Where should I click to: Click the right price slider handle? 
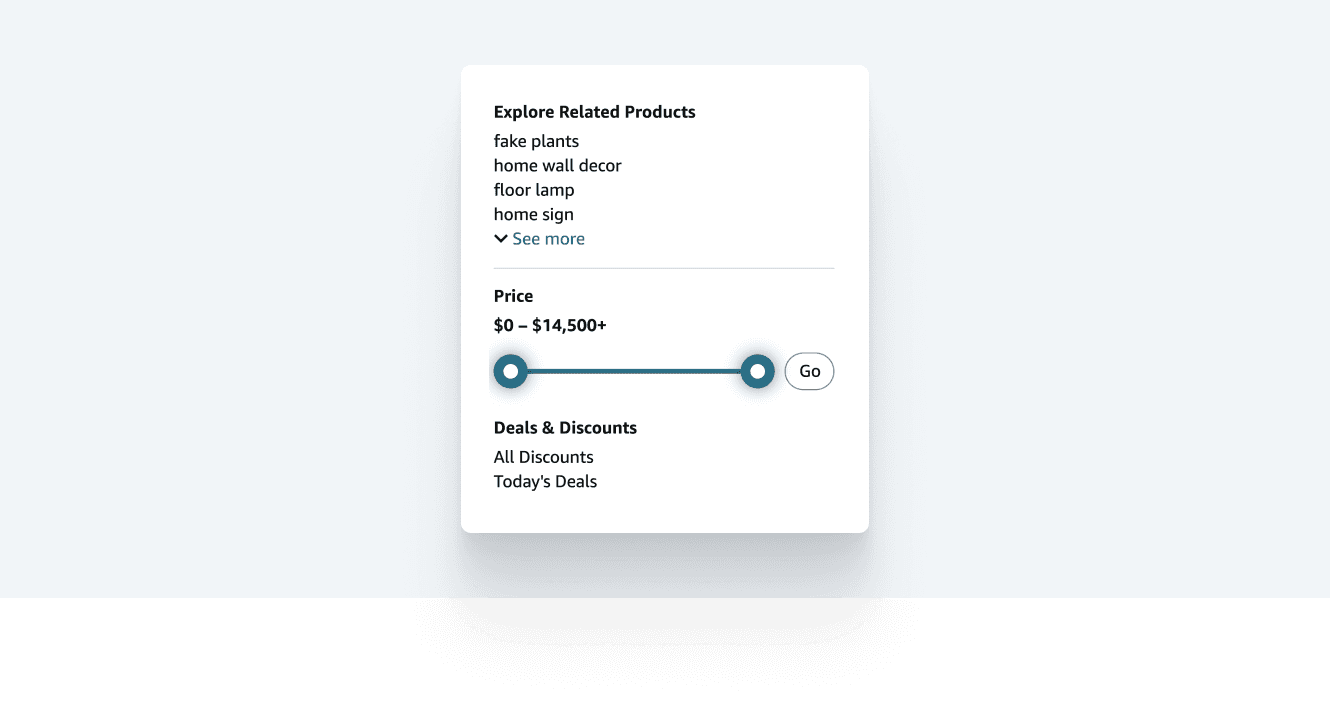pyautogui.click(x=757, y=371)
